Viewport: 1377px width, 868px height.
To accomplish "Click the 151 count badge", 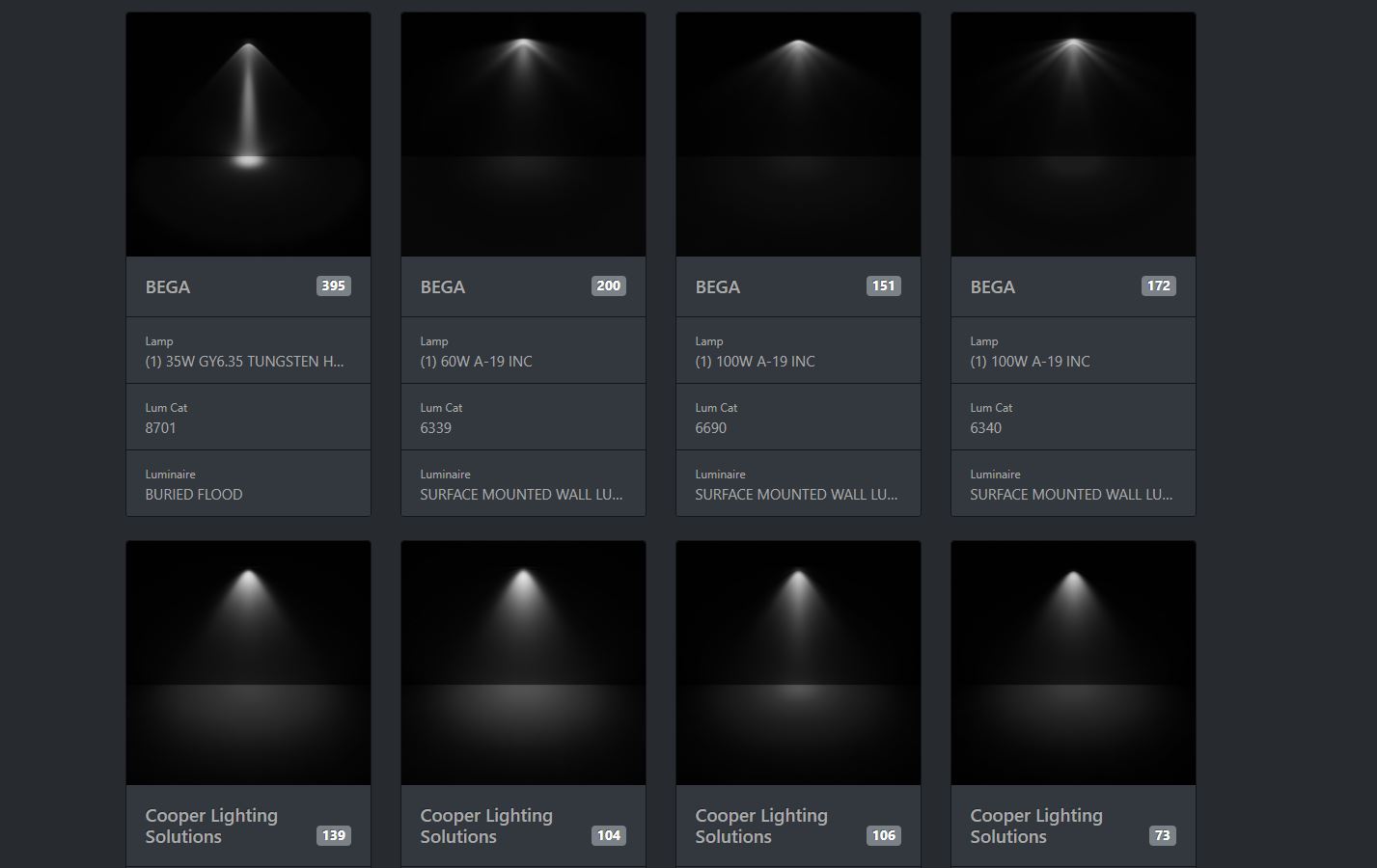I will [x=884, y=285].
